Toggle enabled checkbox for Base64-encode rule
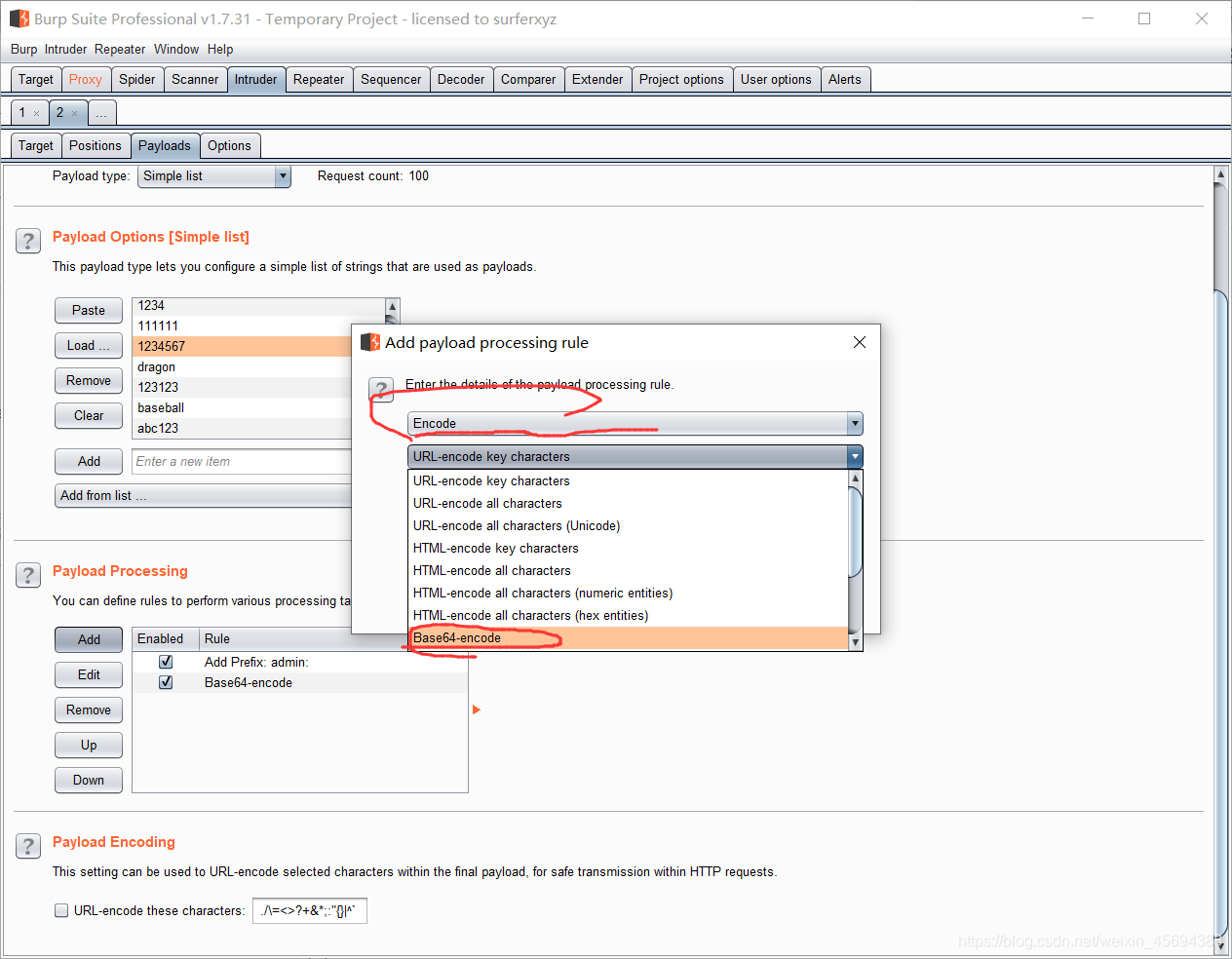 coord(166,682)
